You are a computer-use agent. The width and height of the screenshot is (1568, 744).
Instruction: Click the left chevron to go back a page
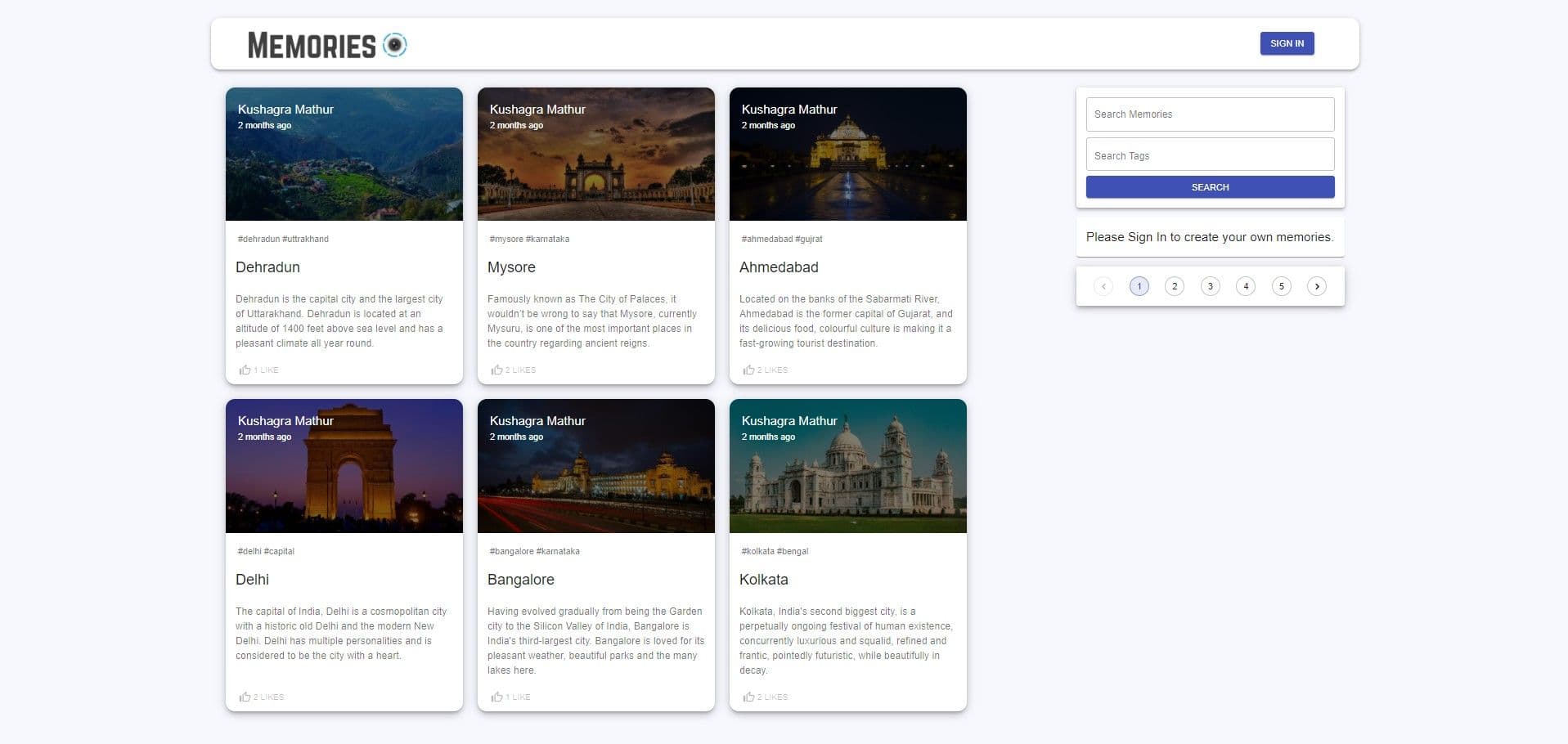(x=1103, y=286)
